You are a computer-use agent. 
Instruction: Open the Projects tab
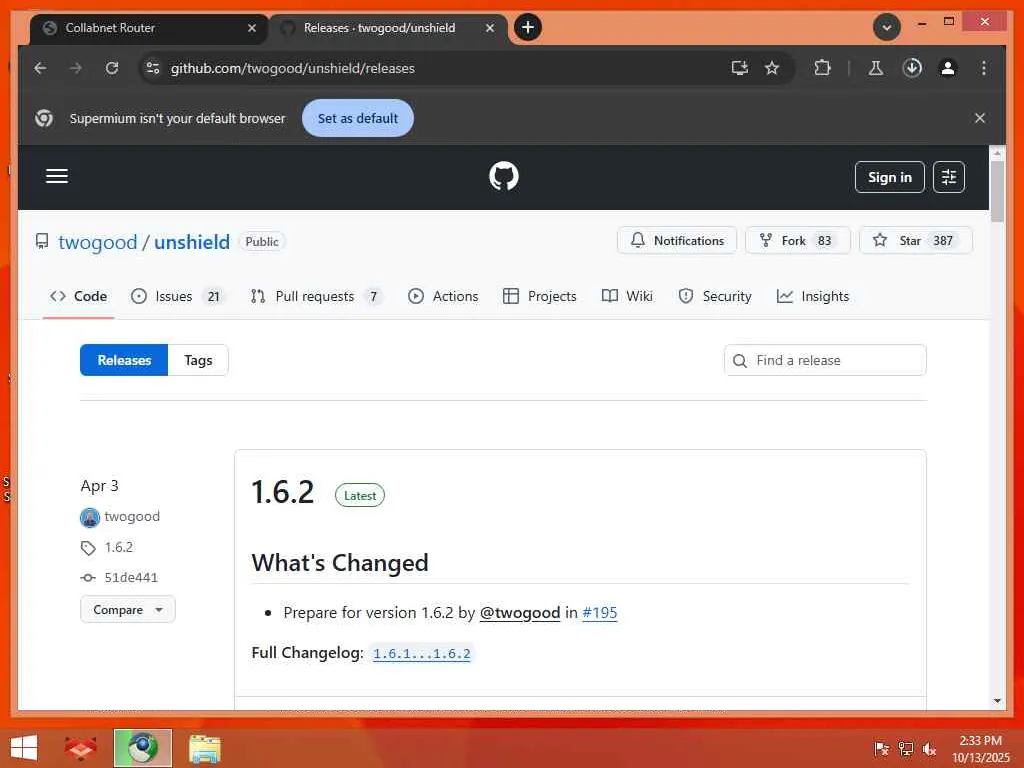pos(539,296)
